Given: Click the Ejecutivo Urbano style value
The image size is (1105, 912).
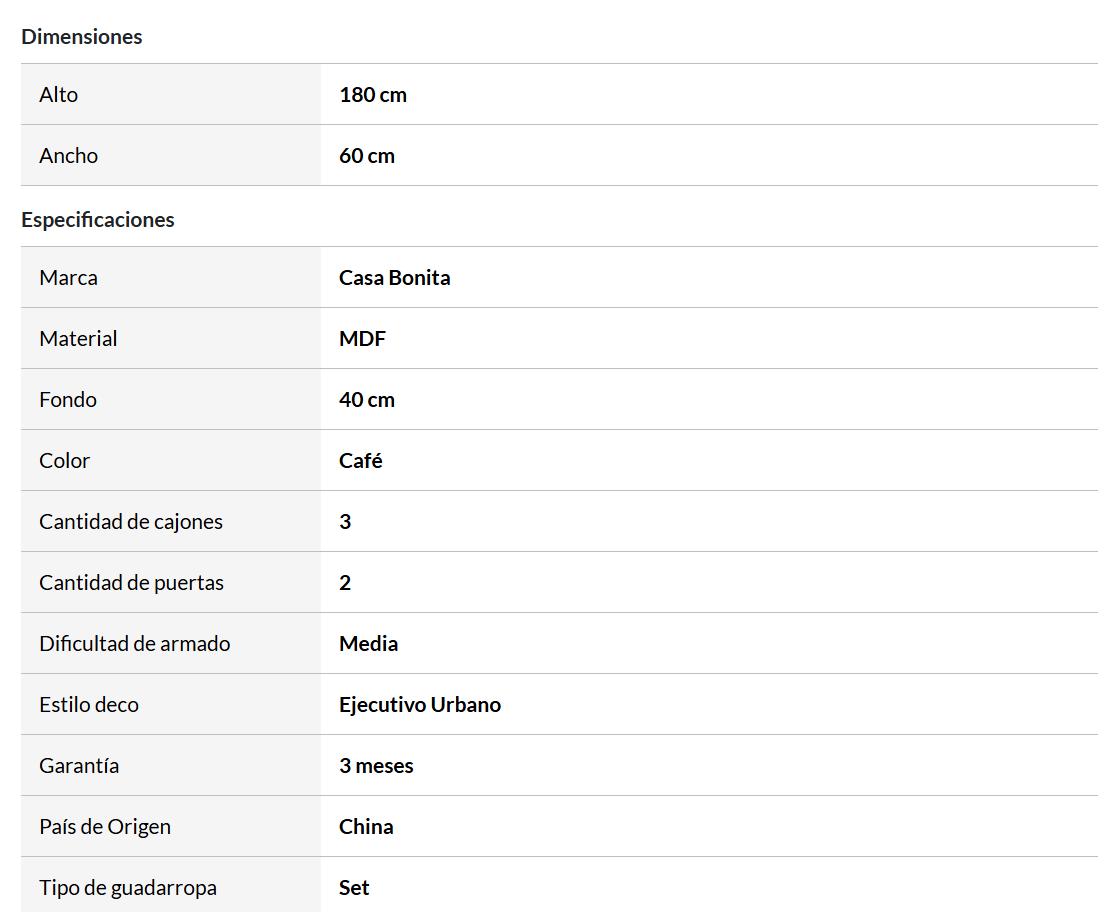Looking at the screenshot, I should tap(420, 705).
